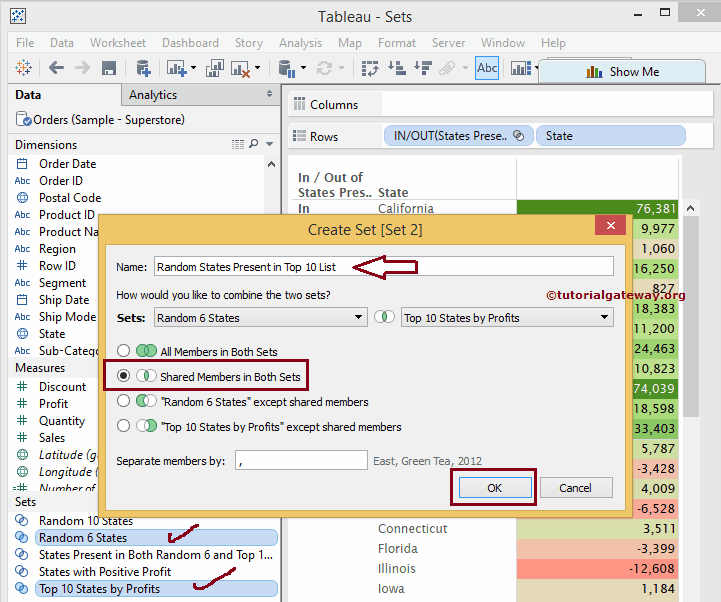Select Shared Members in Both Sets option
Image resolution: width=721 pixels, height=602 pixels.
124,377
